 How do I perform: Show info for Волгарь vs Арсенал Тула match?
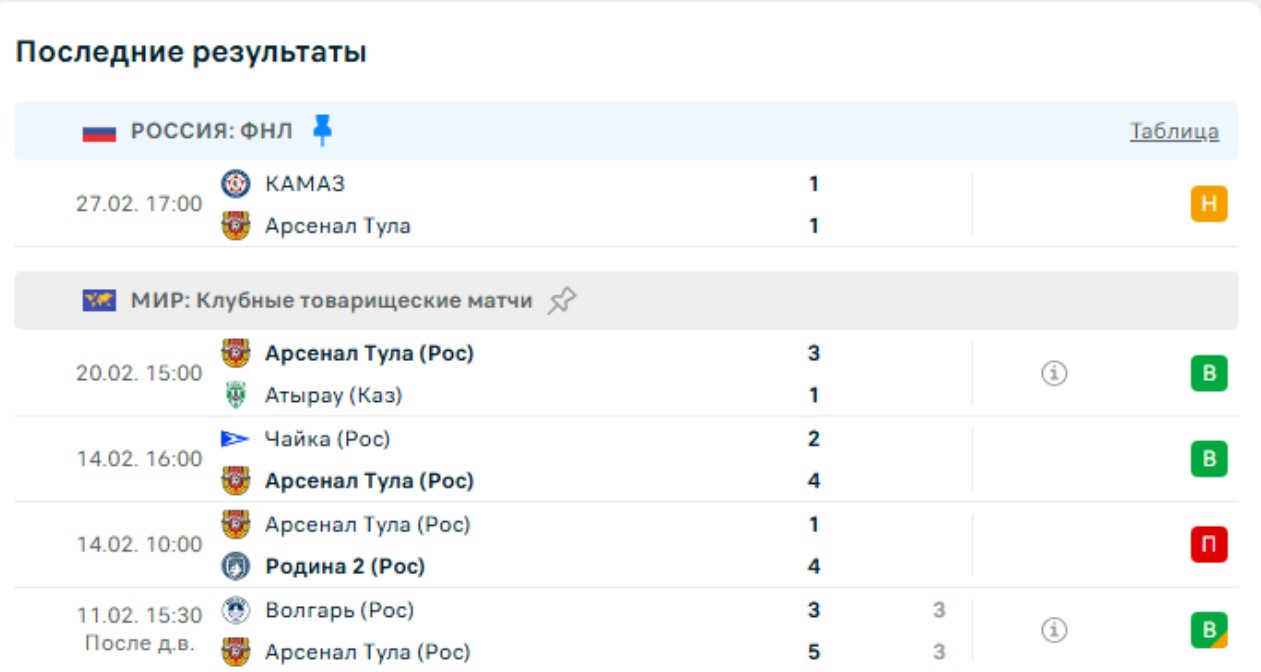pos(1054,630)
